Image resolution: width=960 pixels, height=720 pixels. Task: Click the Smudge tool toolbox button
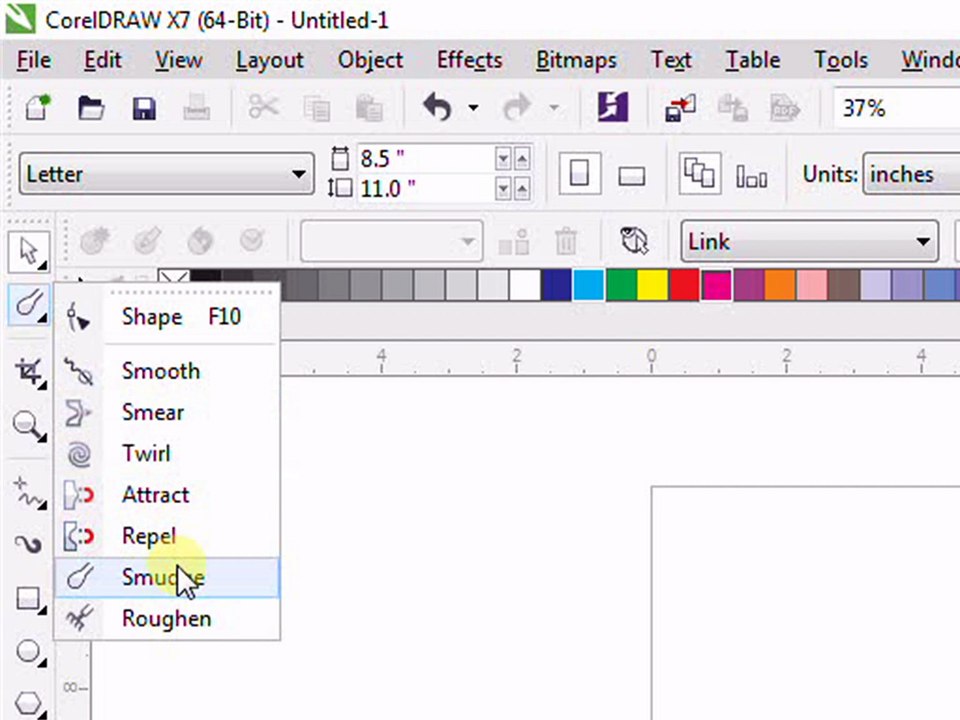(x=29, y=304)
